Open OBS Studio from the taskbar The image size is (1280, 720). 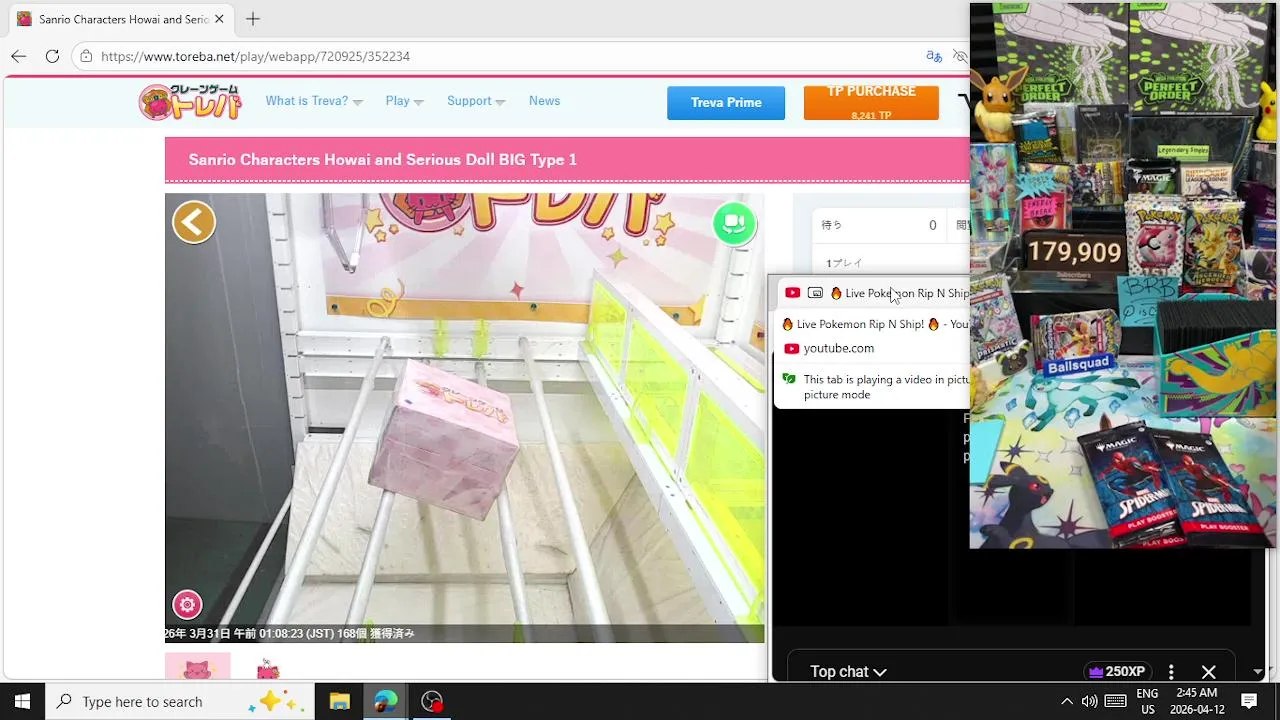coord(432,701)
